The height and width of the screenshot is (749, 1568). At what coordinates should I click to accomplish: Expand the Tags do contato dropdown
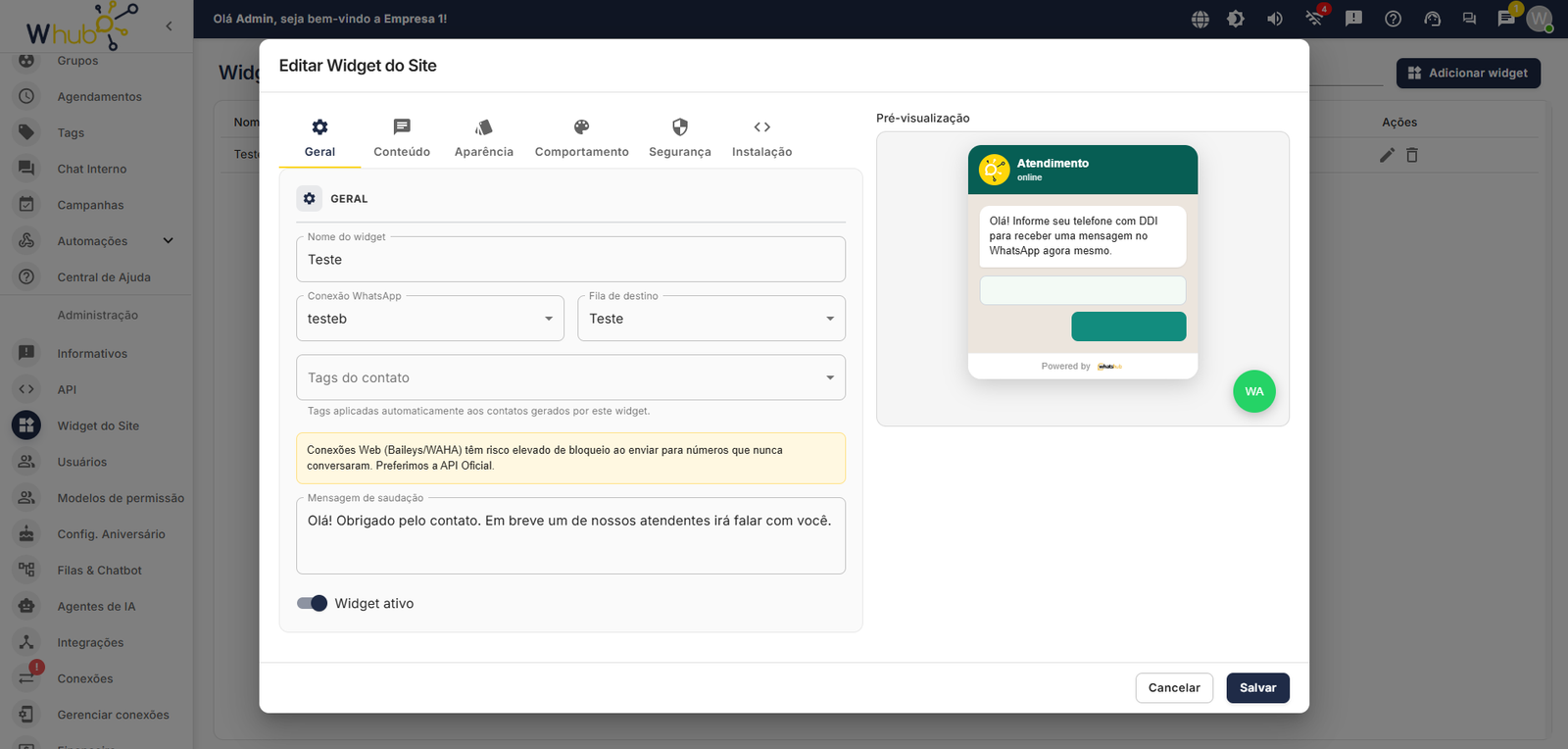tap(570, 377)
